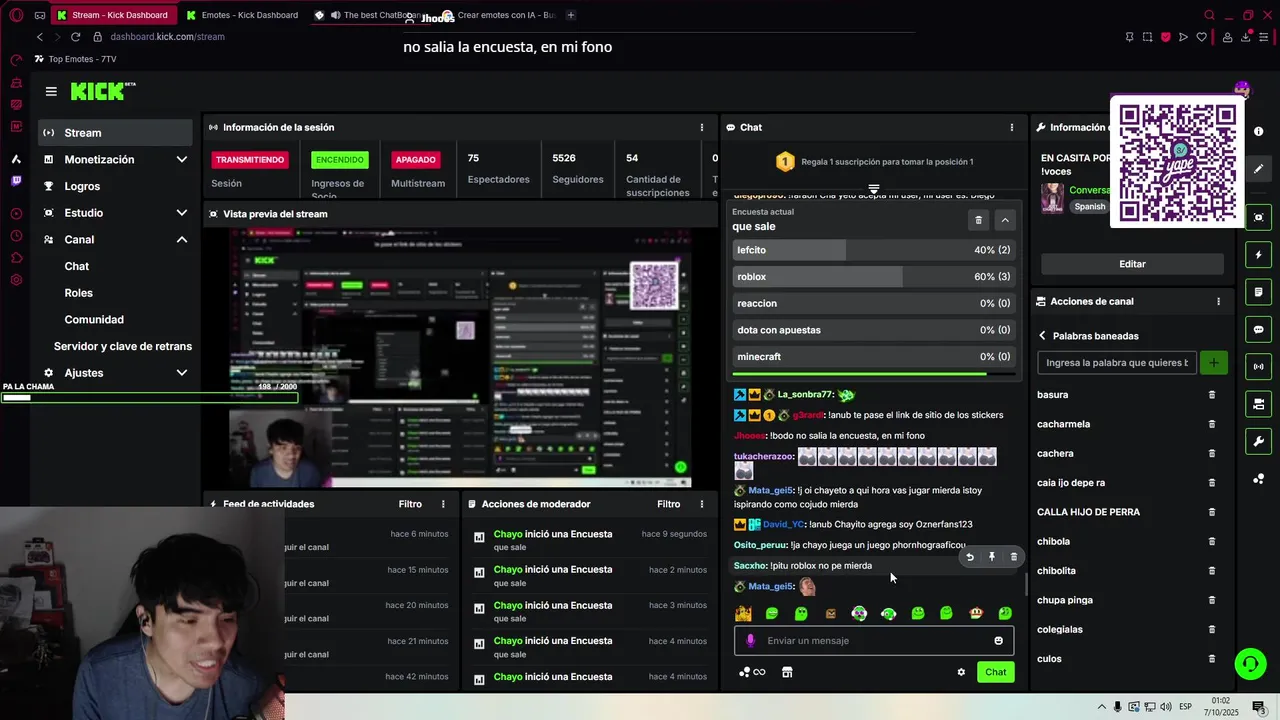Focus the Enviar un mensaje field

coord(874,641)
